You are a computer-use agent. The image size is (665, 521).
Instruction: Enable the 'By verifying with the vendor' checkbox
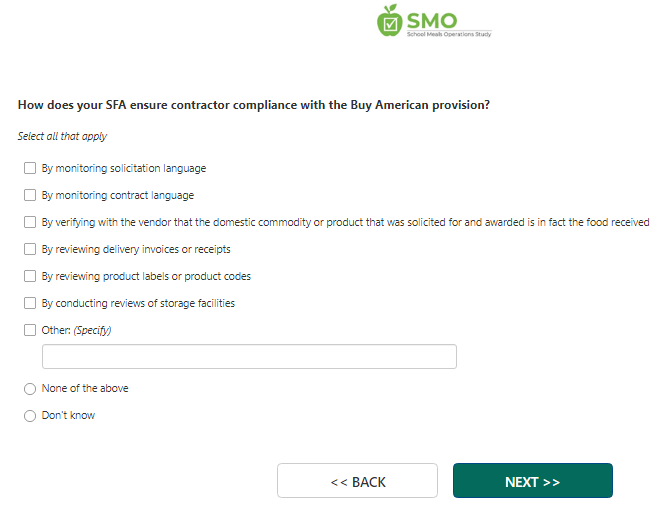click(30, 222)
